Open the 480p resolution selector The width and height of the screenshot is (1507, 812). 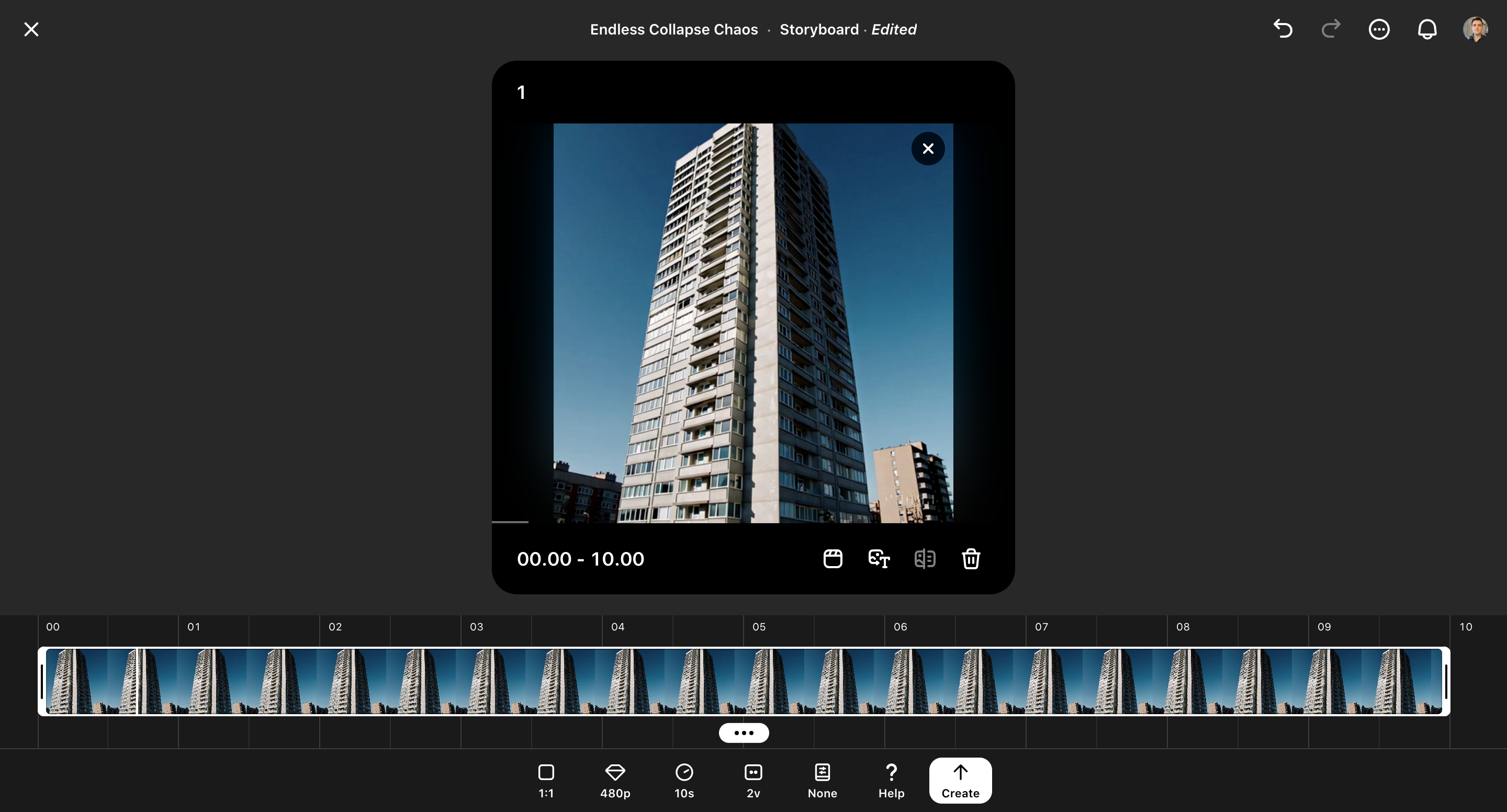tap(615, 781)
